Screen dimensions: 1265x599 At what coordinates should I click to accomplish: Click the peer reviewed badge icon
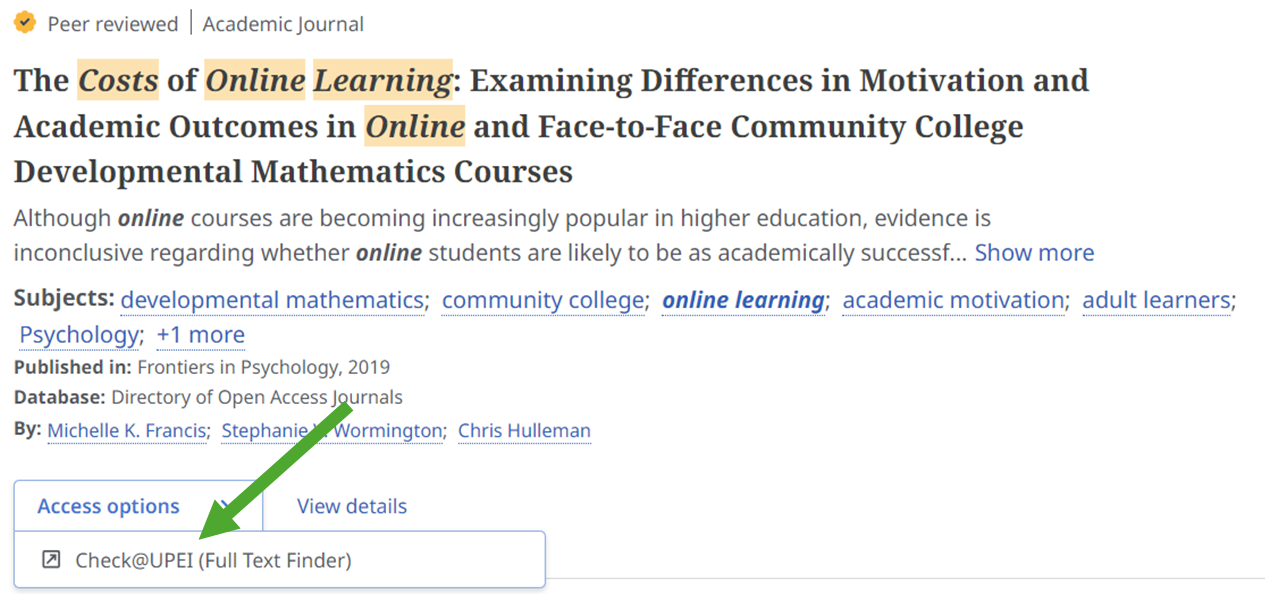pos(25,23)
